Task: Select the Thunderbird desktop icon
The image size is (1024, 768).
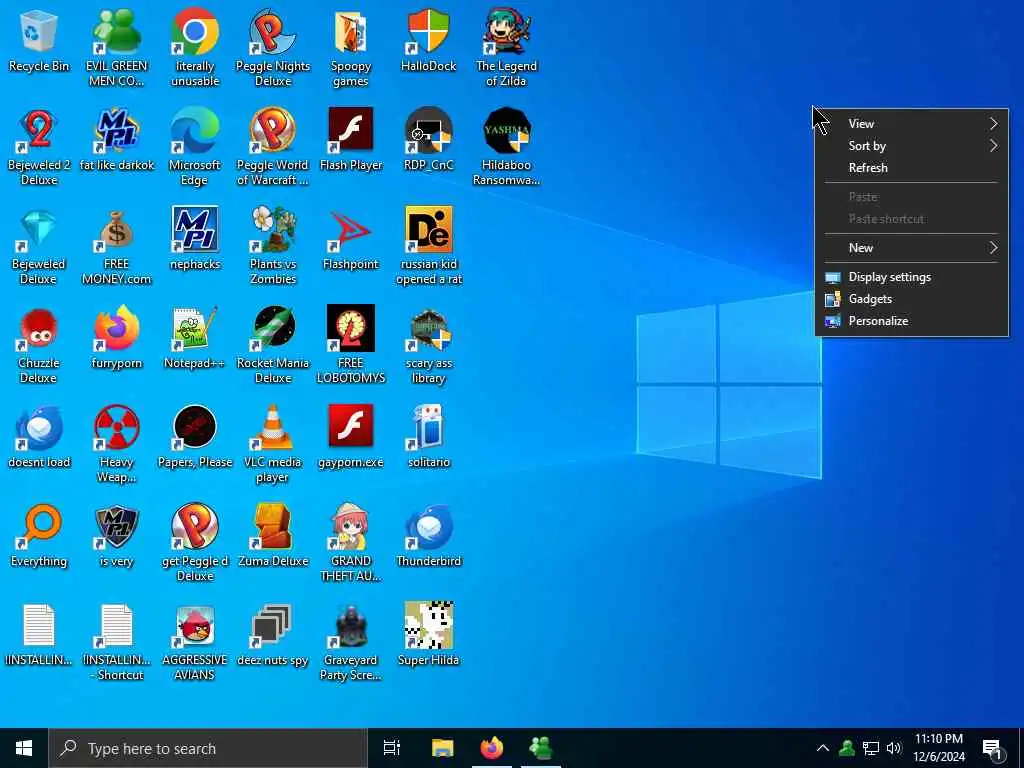Action: pos(428,526)
